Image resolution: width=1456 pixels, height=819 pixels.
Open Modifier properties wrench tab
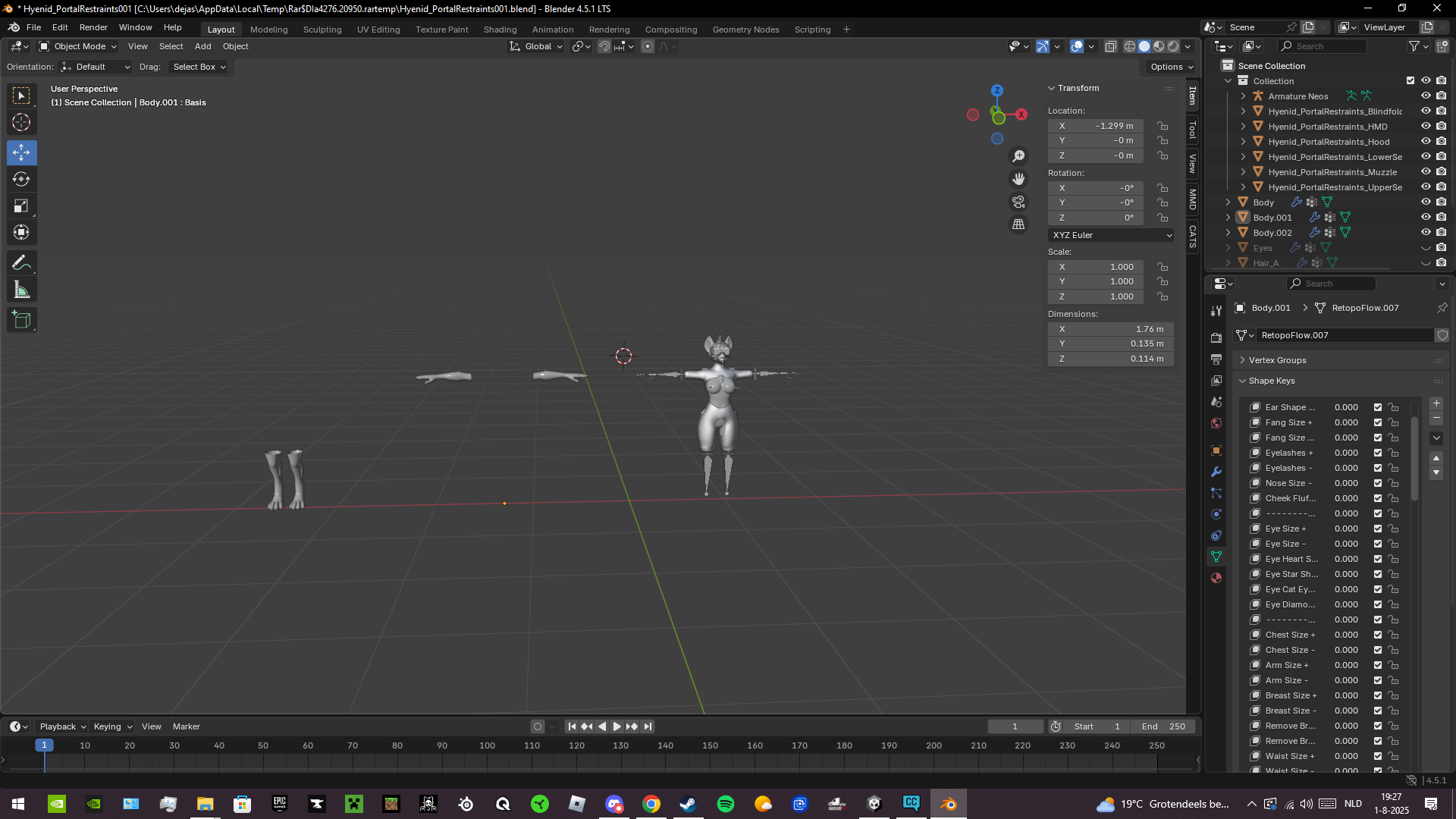pos(1216,472)
